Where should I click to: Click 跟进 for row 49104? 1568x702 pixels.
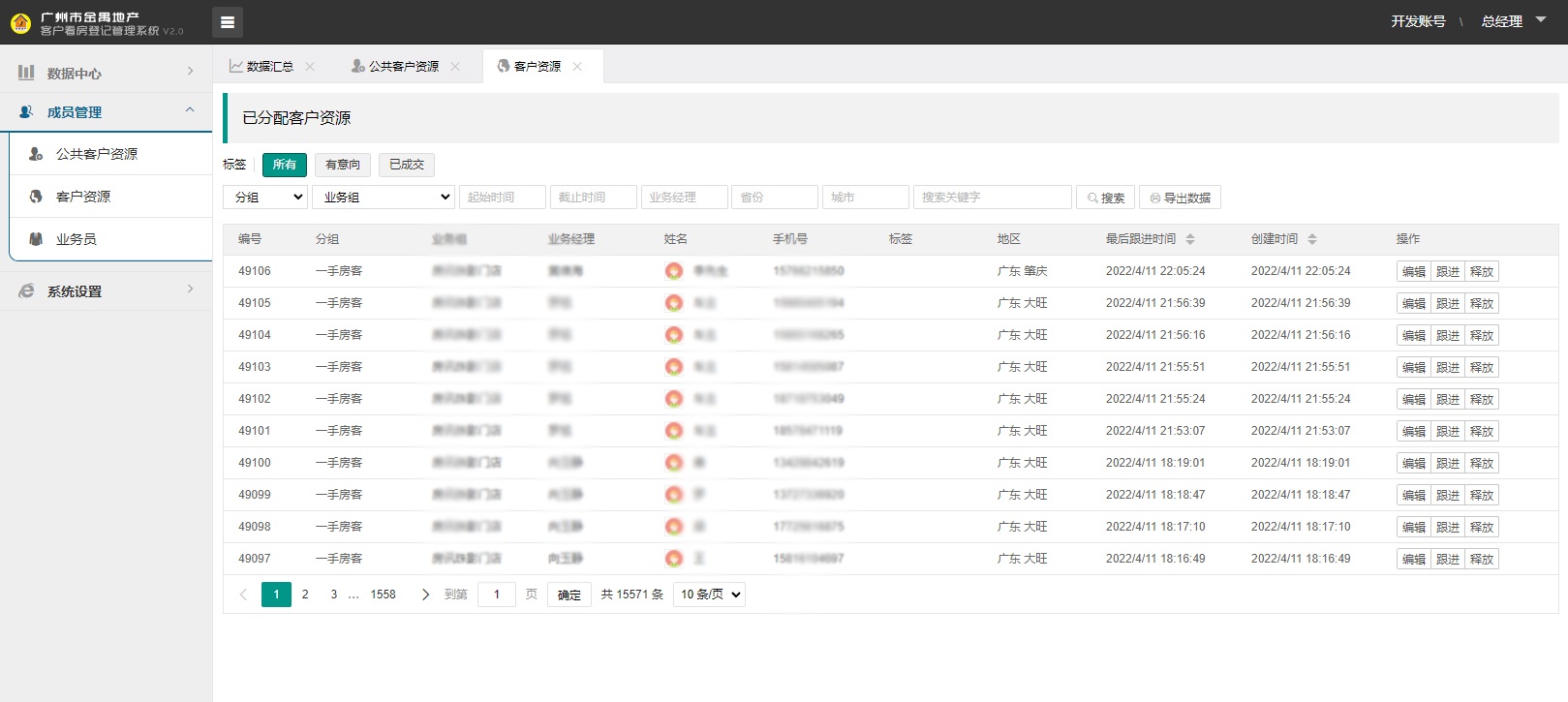pyautogui.click(x=1448, y=336)
